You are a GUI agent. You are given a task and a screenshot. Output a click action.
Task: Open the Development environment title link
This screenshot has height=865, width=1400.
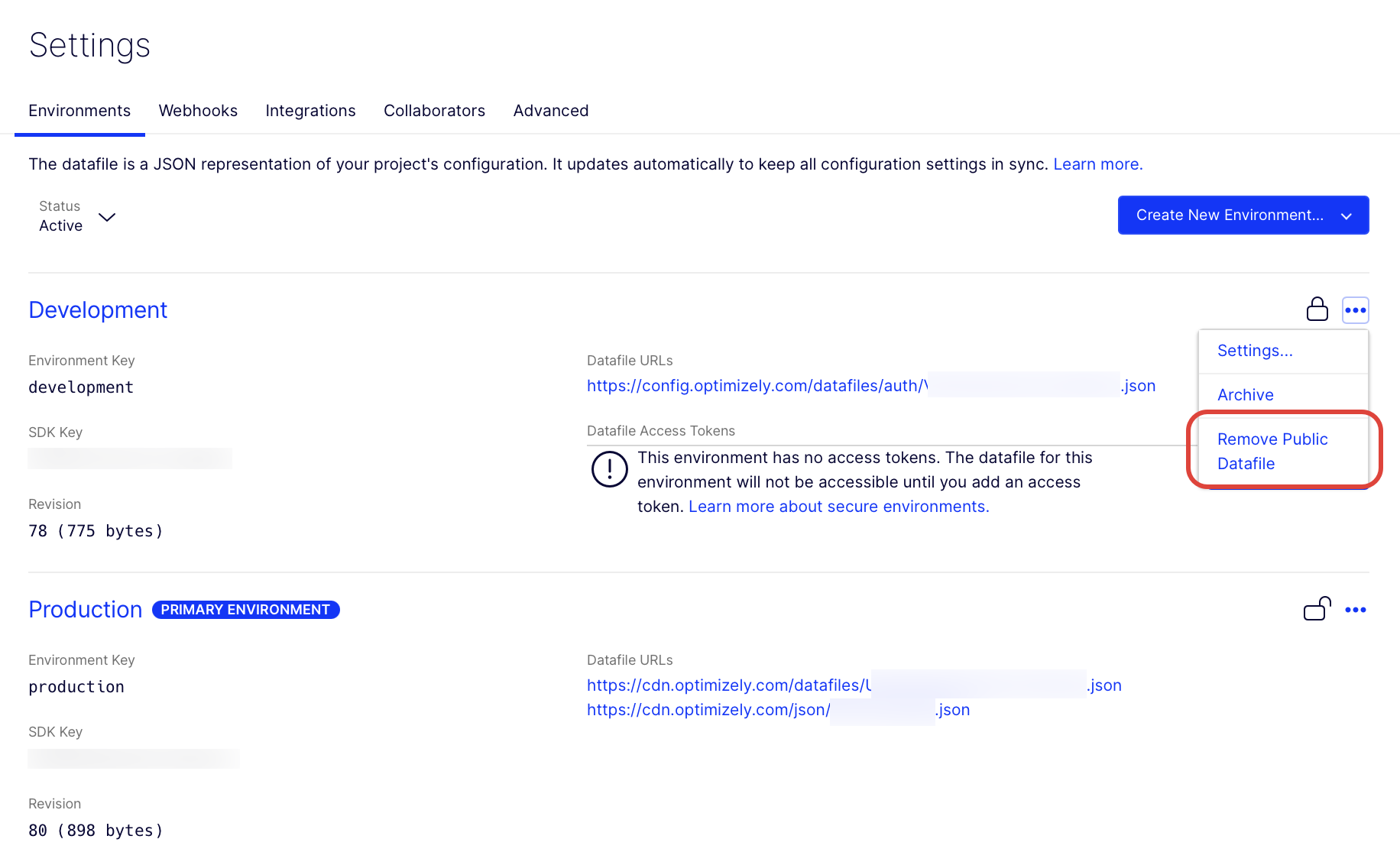98,310
